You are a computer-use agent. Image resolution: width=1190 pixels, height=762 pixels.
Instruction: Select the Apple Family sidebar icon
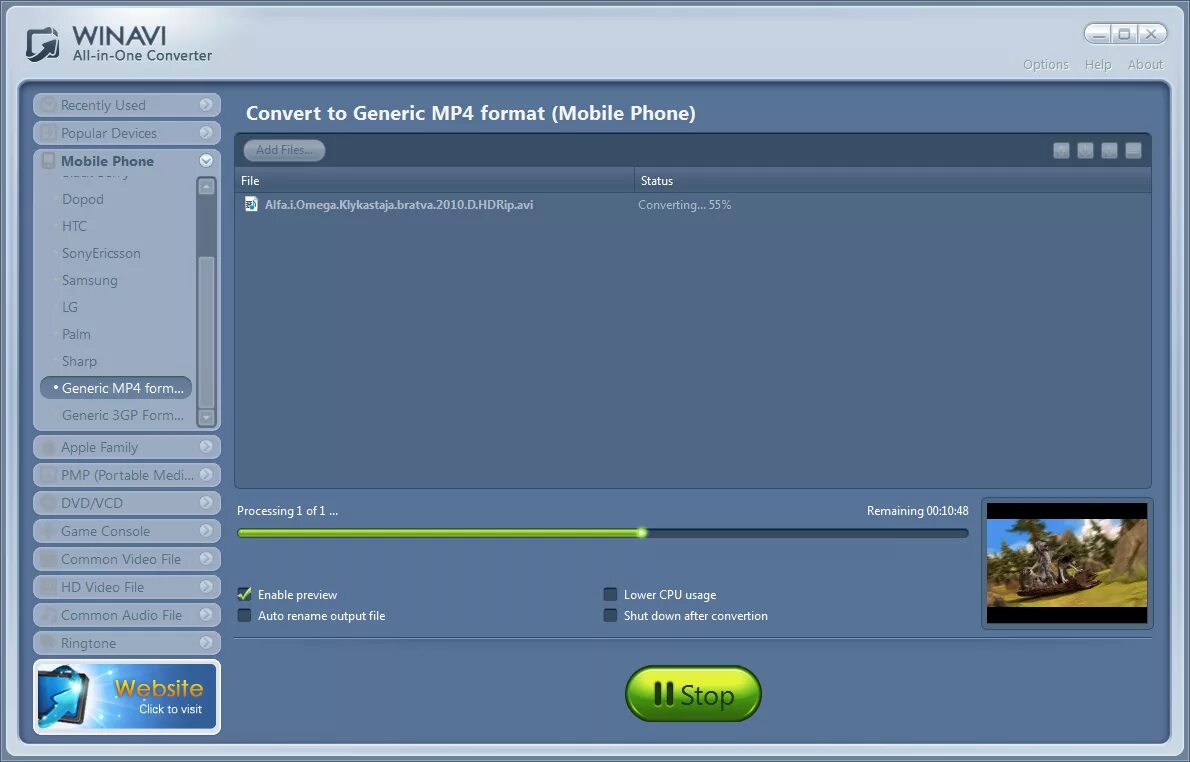[x=48, y=446]
